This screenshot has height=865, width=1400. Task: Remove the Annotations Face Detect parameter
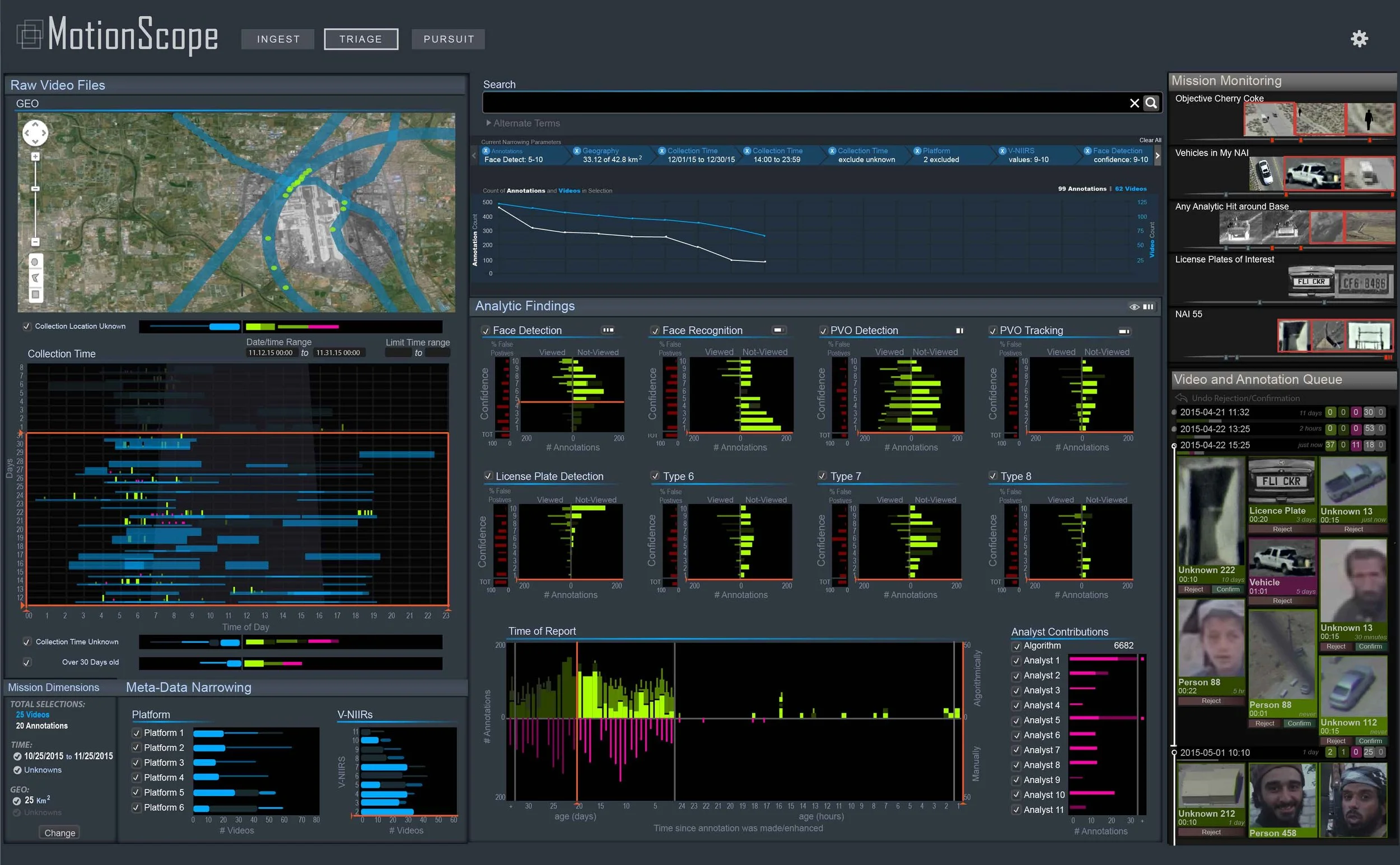(x=486, y=151)
